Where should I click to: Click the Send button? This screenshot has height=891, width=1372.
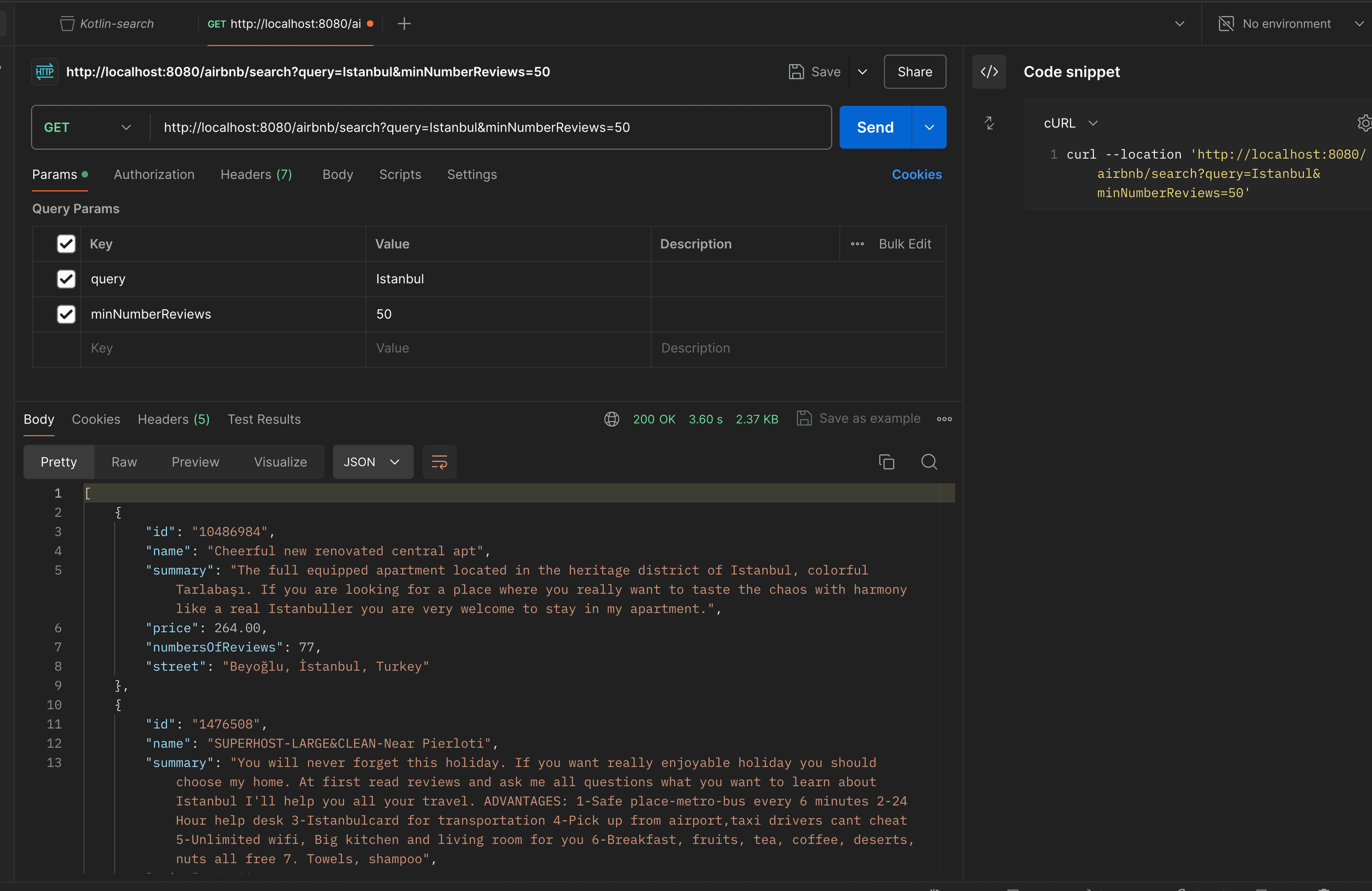(x=875, y=127)
